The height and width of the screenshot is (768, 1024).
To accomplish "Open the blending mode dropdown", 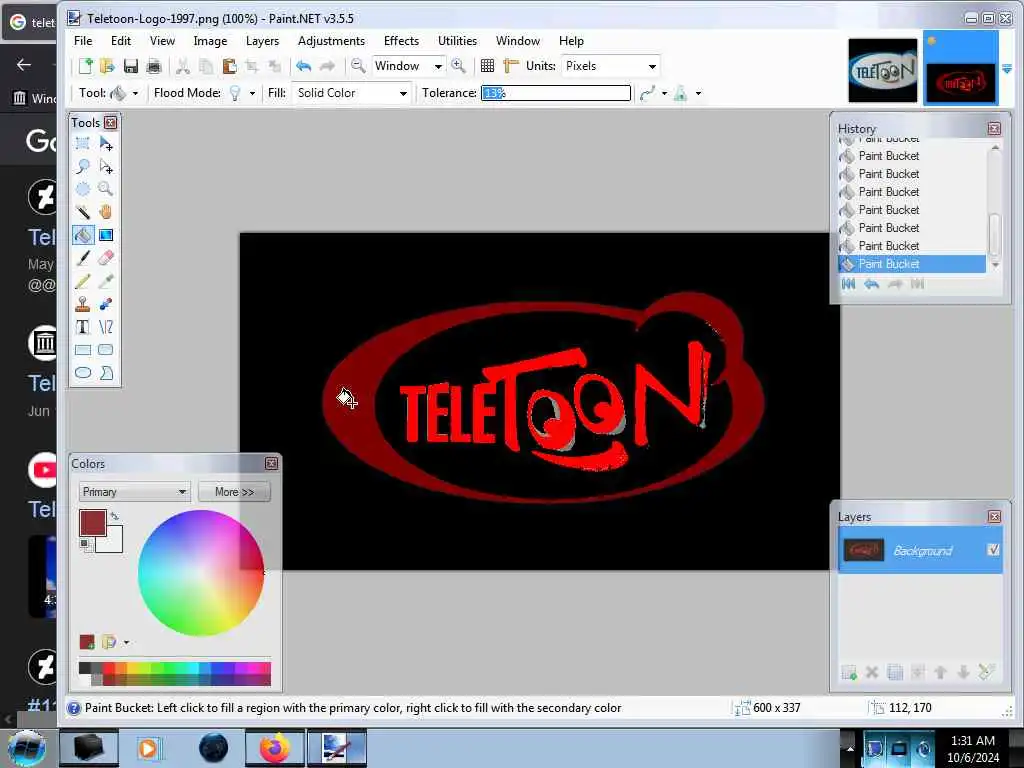I will click(x=698, y=93).
